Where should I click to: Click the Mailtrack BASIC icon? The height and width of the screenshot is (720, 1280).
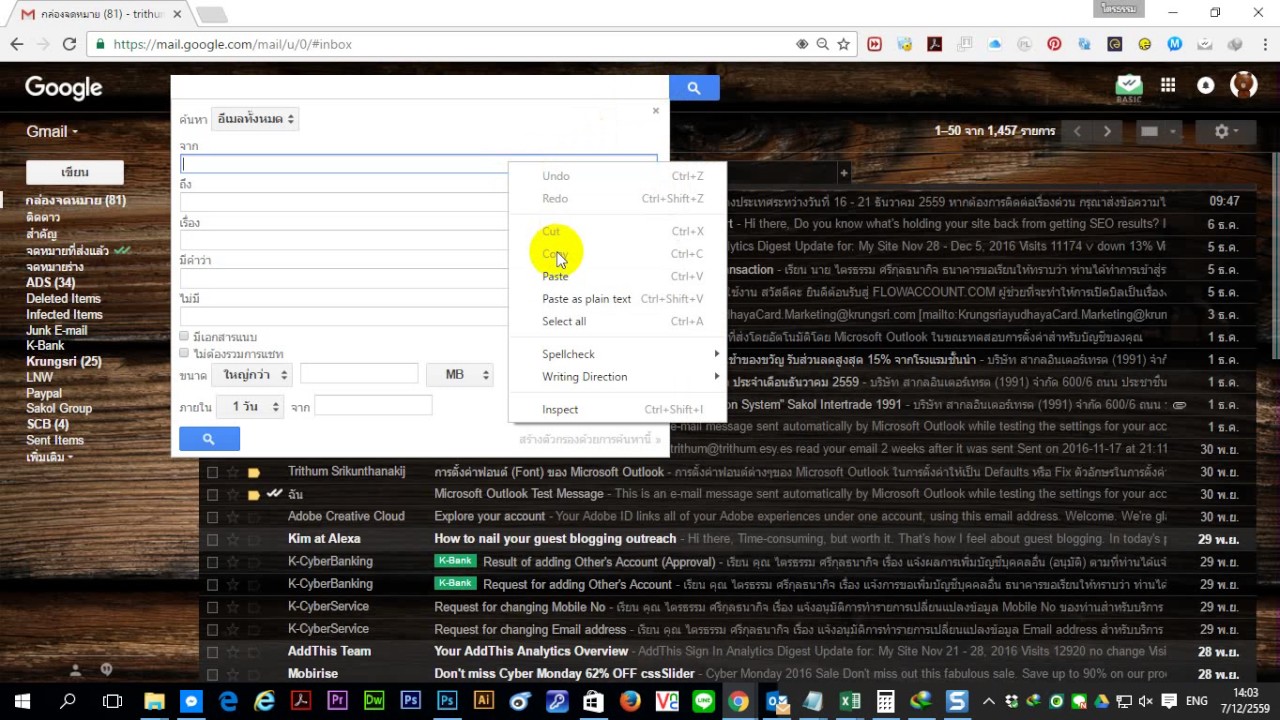coord(1129,88)
